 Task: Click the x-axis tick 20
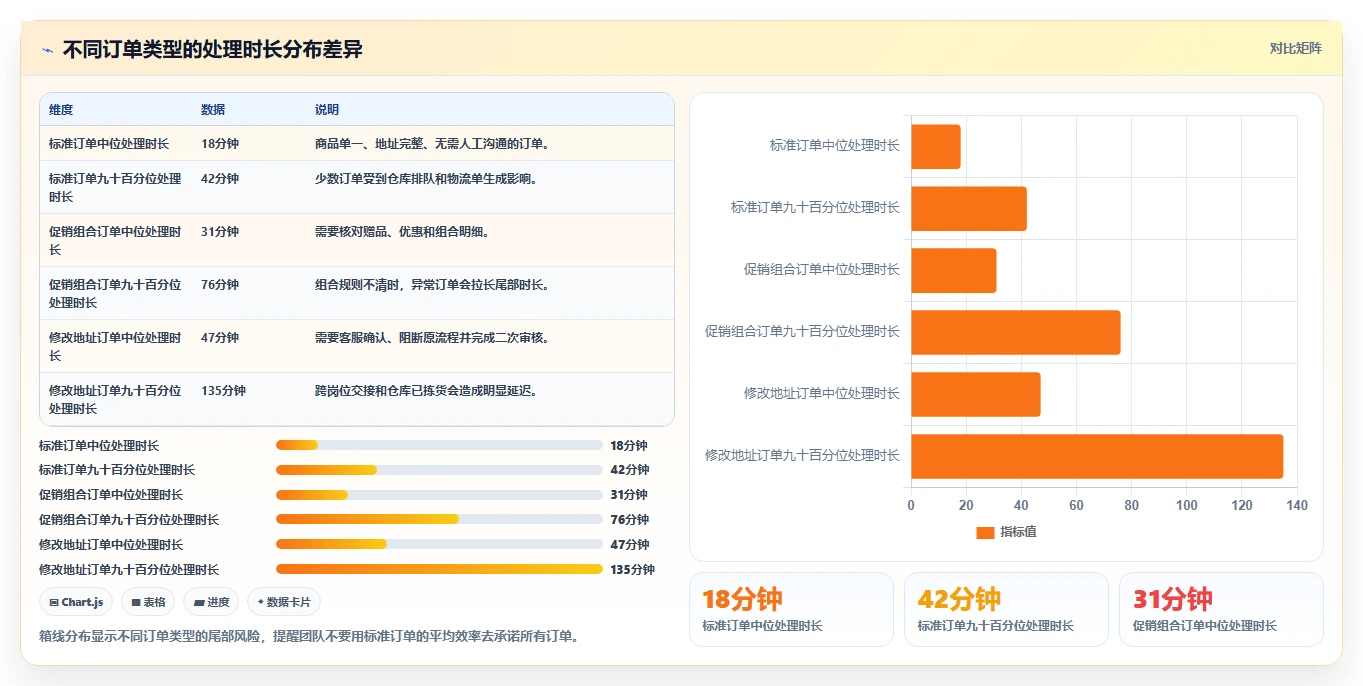[966, 505]
